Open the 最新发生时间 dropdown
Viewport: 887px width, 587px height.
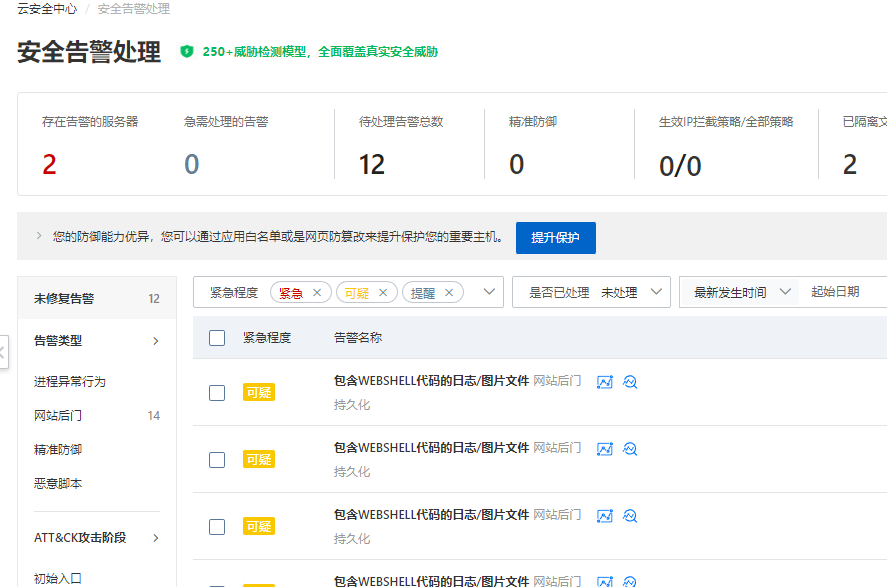coord(742,292)
